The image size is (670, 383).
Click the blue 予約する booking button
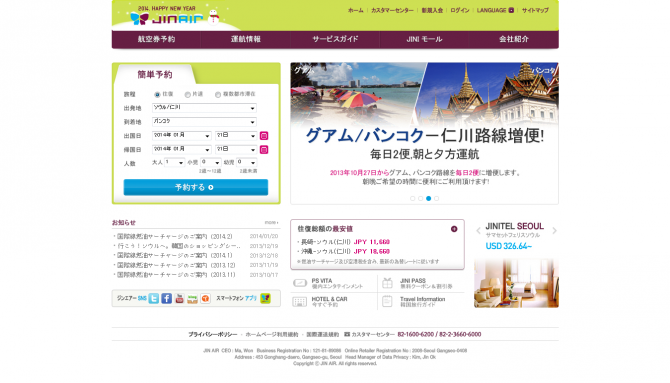pos(196,187)
